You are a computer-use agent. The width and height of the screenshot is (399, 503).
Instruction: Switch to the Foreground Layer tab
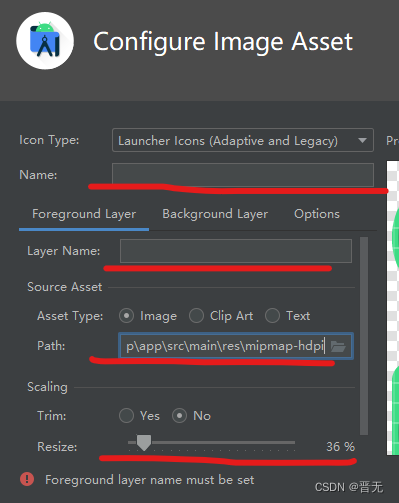pyautogui.click(x=84, y=214)
